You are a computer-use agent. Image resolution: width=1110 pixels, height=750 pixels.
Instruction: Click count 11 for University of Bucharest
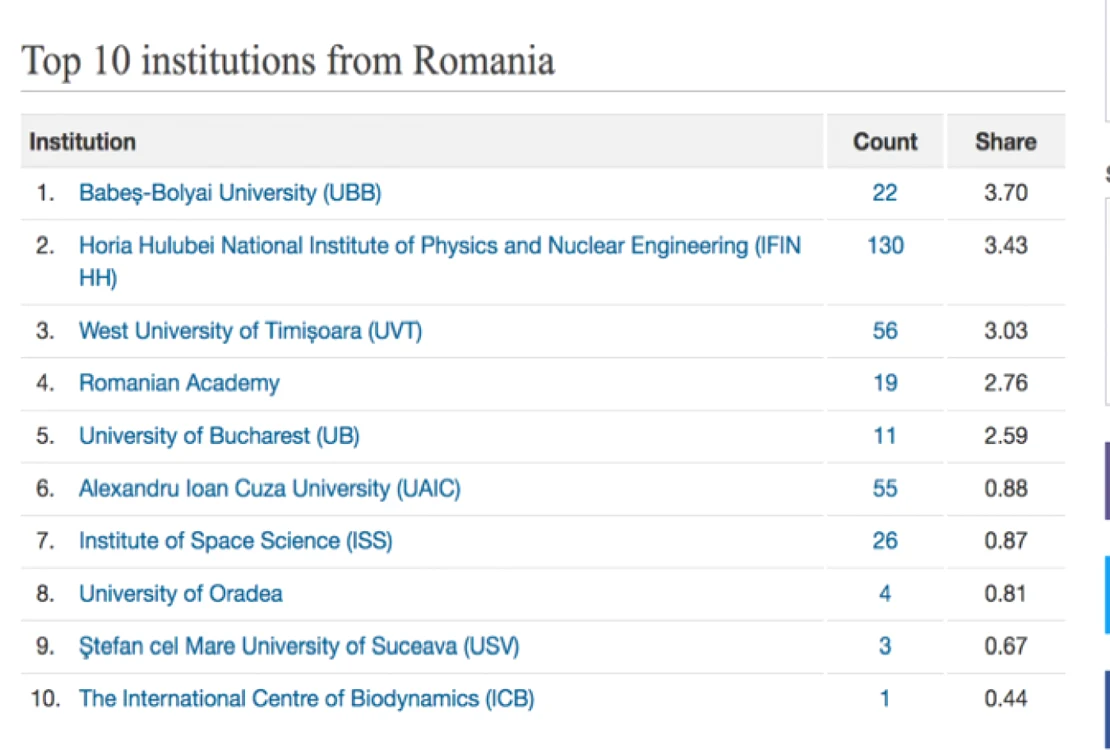pyautogui.click(x=885, y=436)
